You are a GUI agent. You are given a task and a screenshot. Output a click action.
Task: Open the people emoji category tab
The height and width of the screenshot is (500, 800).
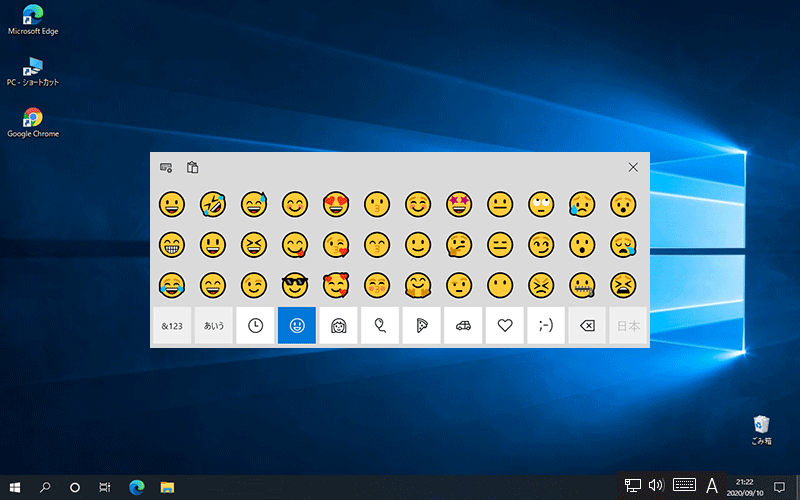338,326
